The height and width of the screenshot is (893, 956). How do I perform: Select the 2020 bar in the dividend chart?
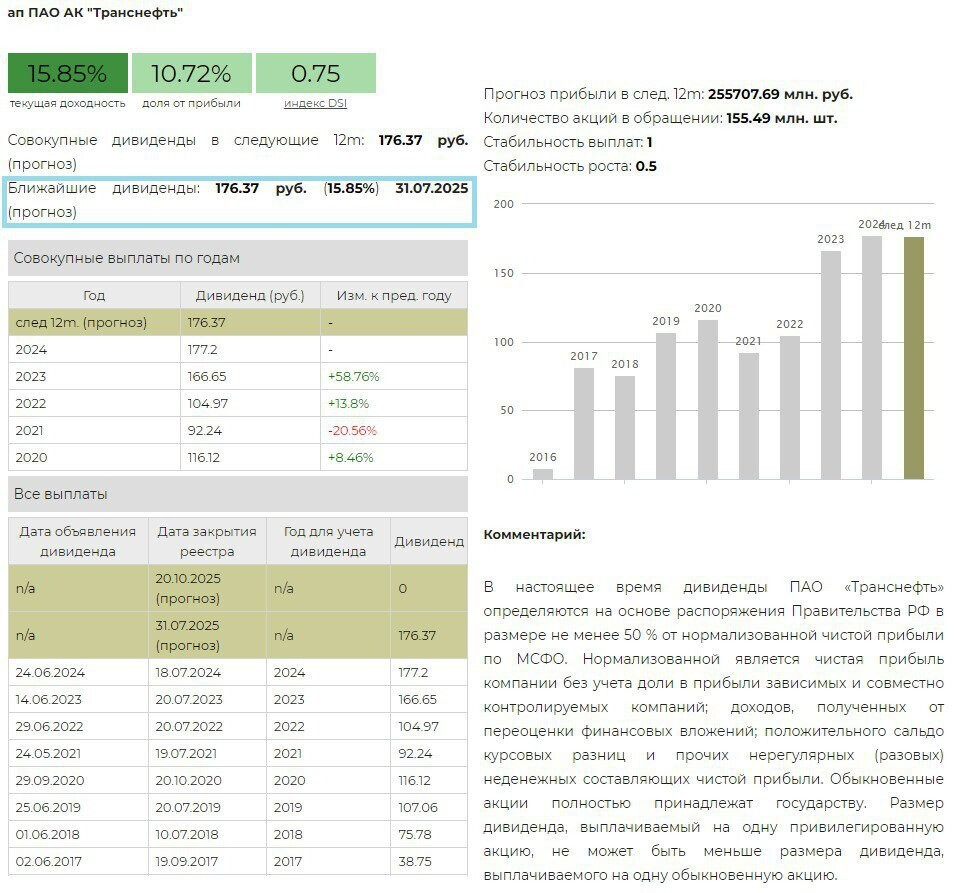tap(707, 399)
